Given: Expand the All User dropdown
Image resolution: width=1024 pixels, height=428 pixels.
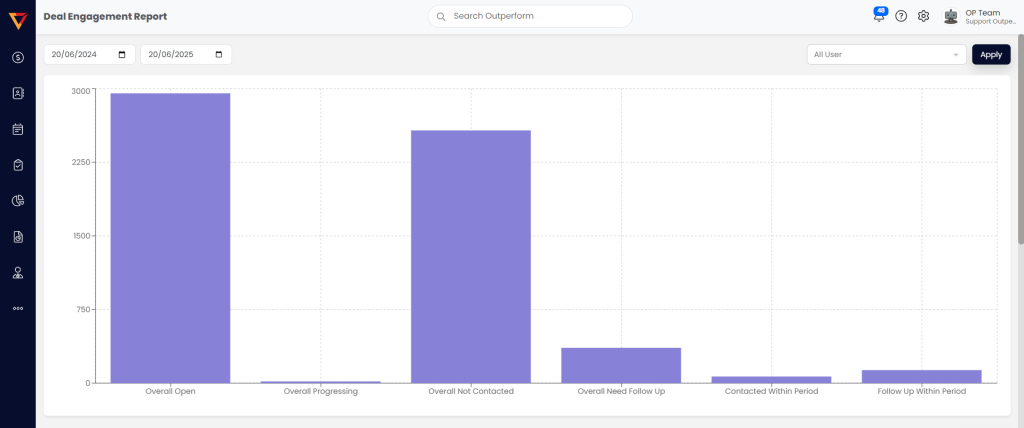Looking at the screenshot, I should point(886,55).
